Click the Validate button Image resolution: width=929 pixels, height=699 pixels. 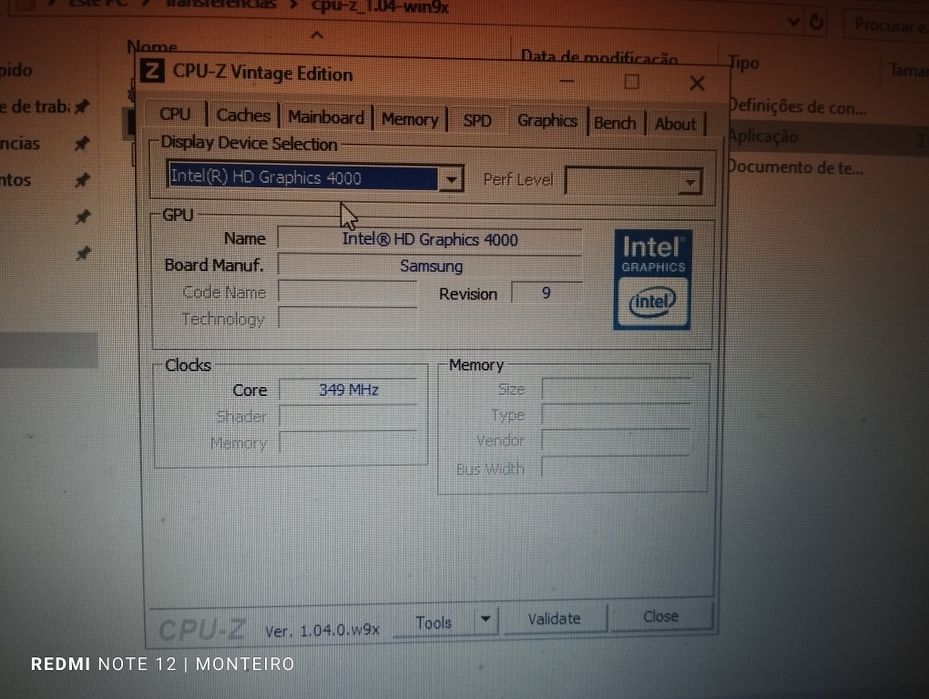[x=555, y=618]
